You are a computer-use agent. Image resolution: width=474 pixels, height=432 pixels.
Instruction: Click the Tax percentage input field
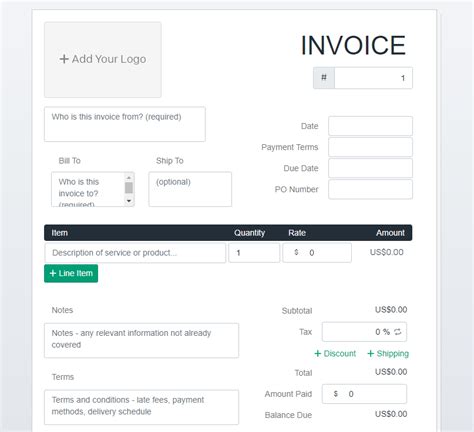(x=364, y=332)
